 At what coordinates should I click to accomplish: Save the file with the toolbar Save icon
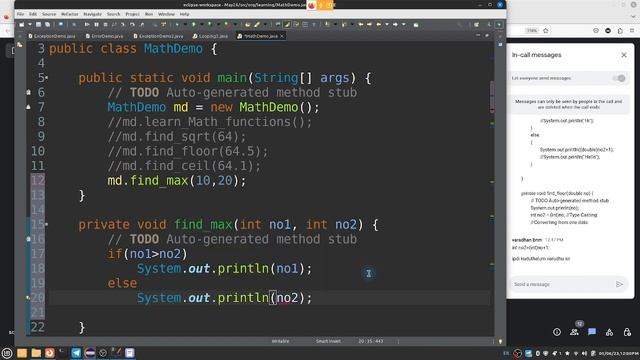pyautogui.click(x=38, y=24)
